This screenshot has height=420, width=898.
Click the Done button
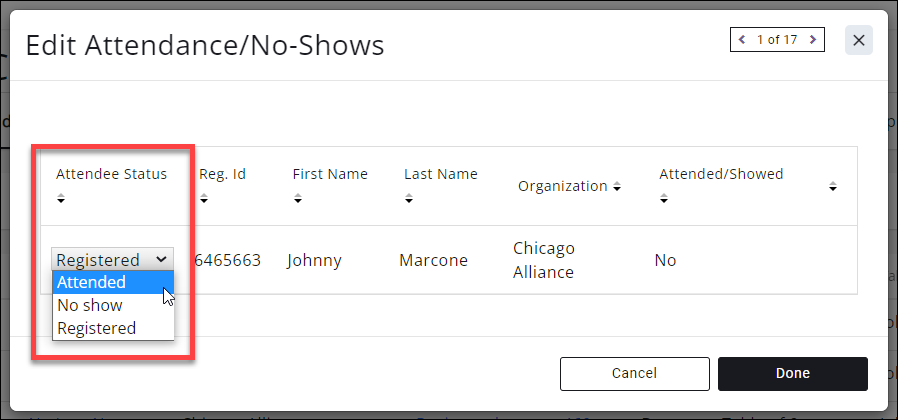[792, 373]
